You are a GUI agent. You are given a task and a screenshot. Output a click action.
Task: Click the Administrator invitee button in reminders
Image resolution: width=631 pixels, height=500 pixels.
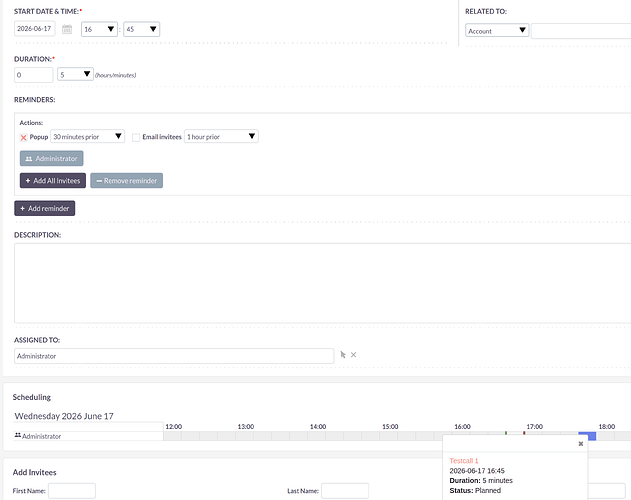[x=52, y=158]
